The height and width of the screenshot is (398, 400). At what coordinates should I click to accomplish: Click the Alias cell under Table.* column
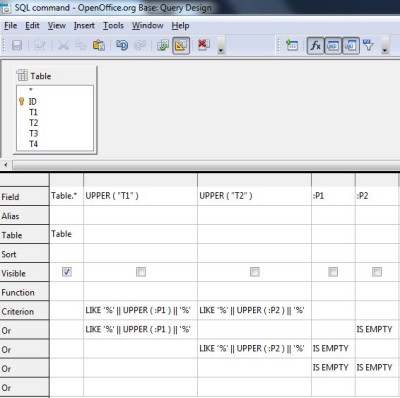click(x=66, y=215)
